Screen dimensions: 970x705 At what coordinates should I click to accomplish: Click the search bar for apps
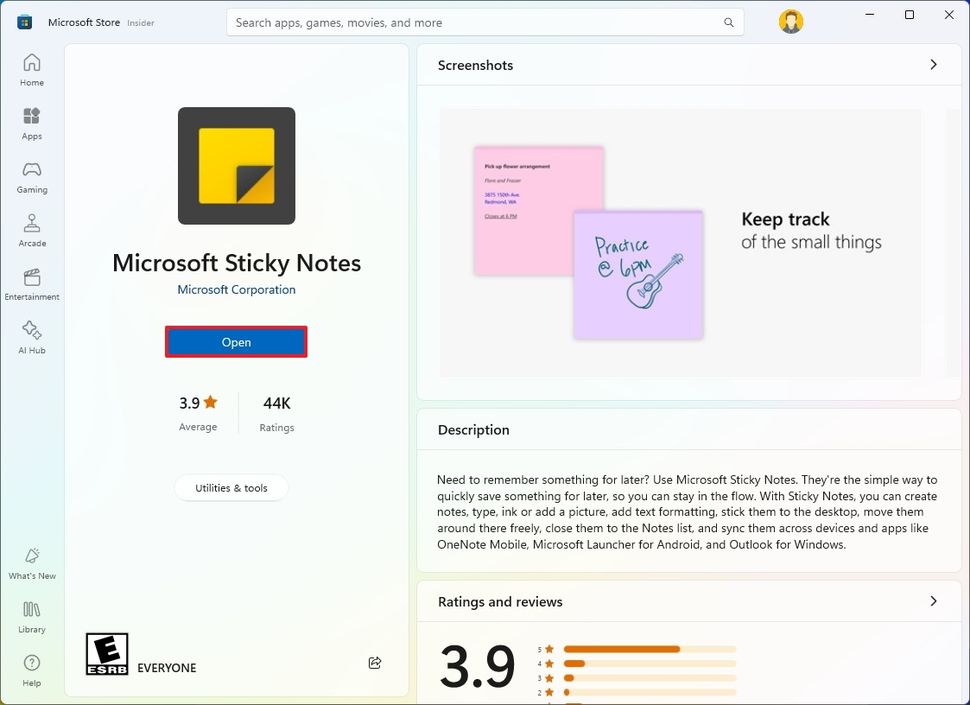(x=486, y=21)
